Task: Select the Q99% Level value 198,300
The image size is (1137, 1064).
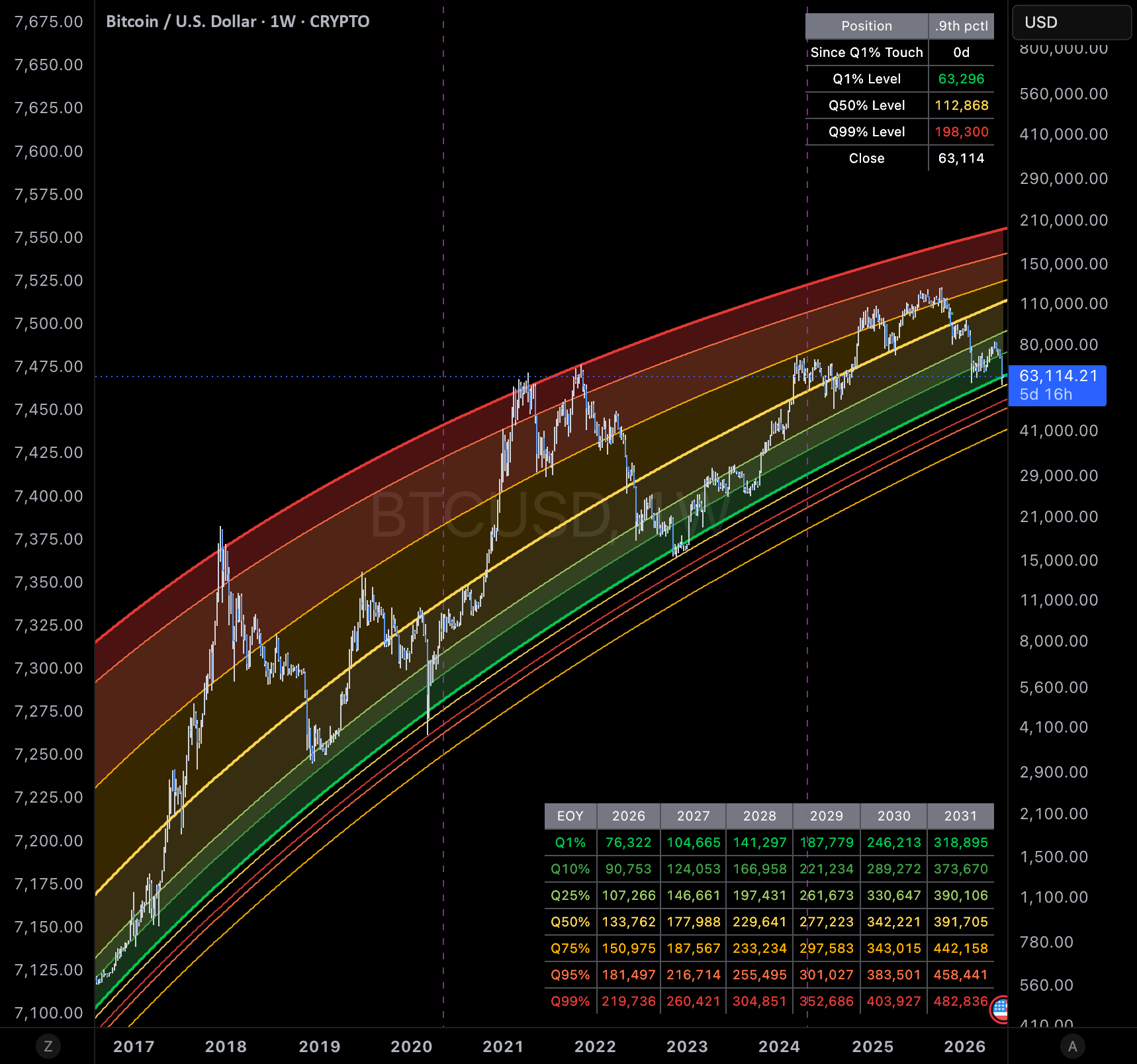Action: coord(961,132)
